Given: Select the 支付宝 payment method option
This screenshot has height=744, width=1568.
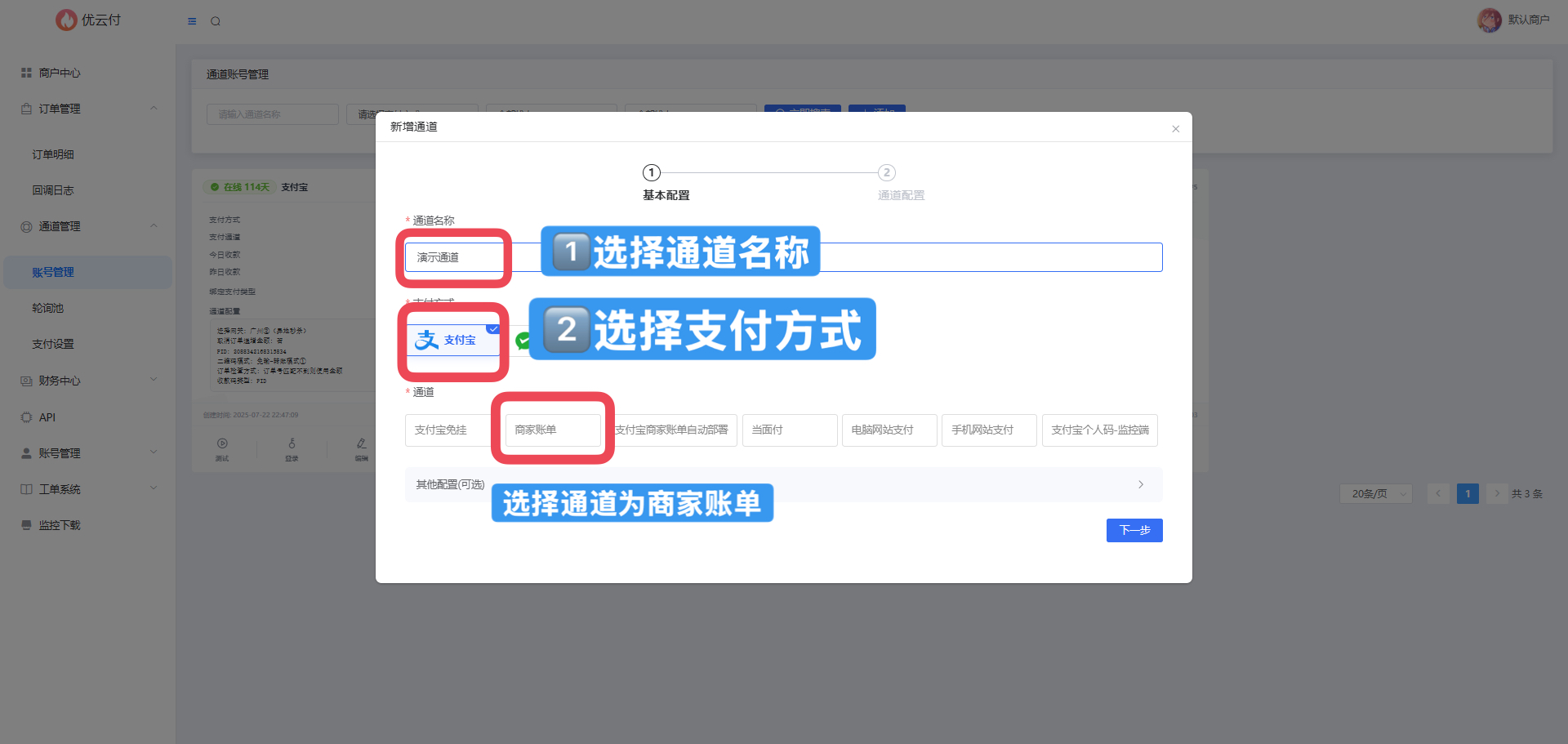Looking at the screenshot, I should click(x=453, y=340).
